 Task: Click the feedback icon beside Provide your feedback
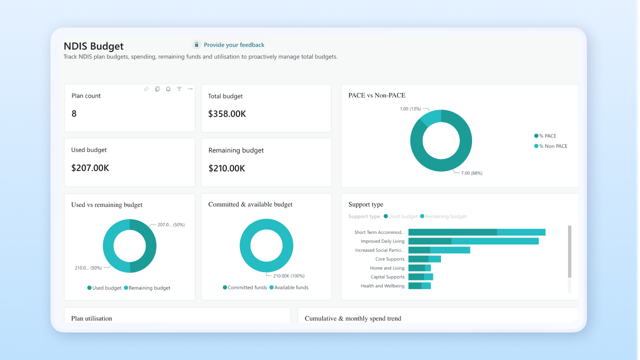point(196,45)
